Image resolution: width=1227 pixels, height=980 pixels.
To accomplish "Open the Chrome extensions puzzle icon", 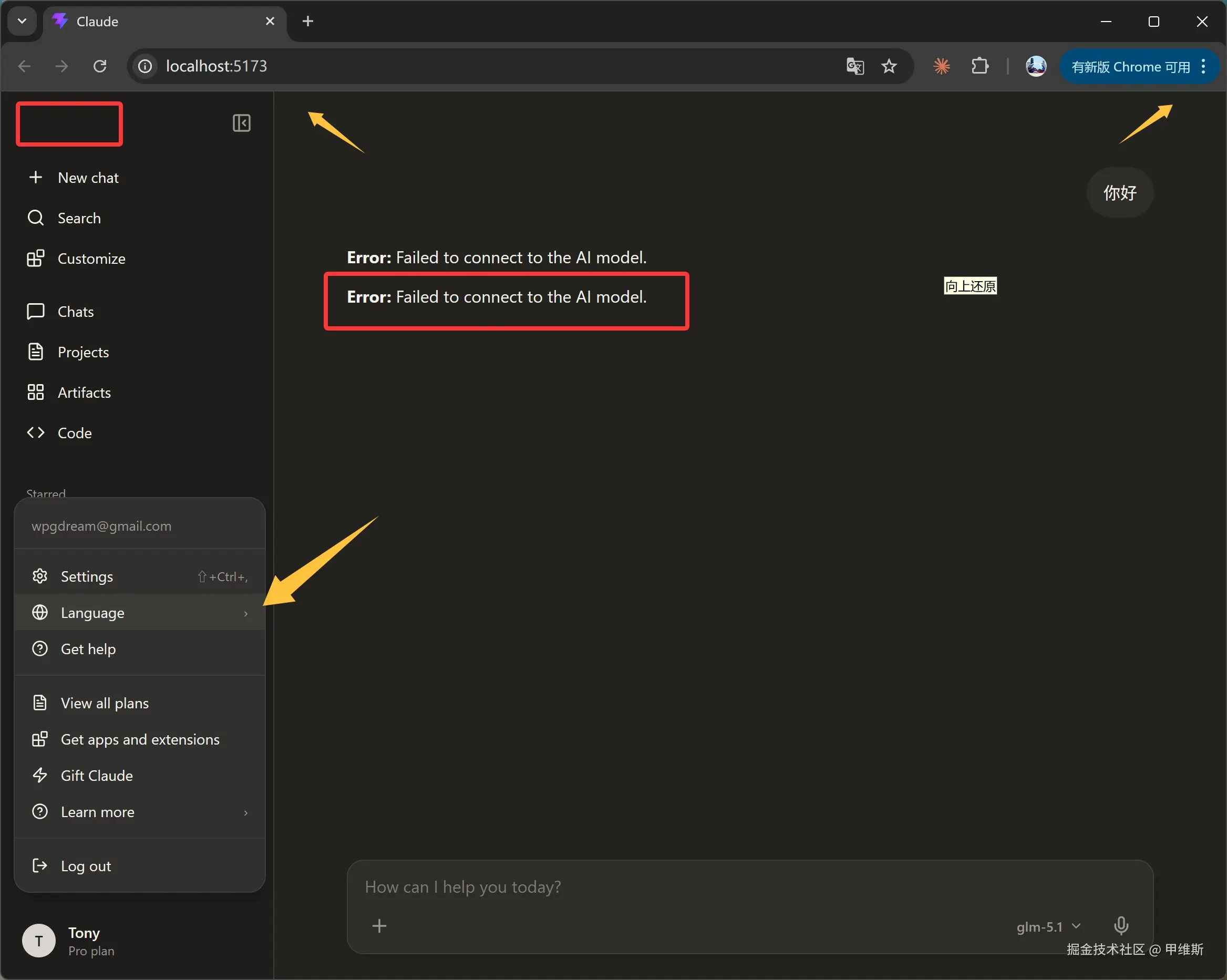I will click(979, 67).
